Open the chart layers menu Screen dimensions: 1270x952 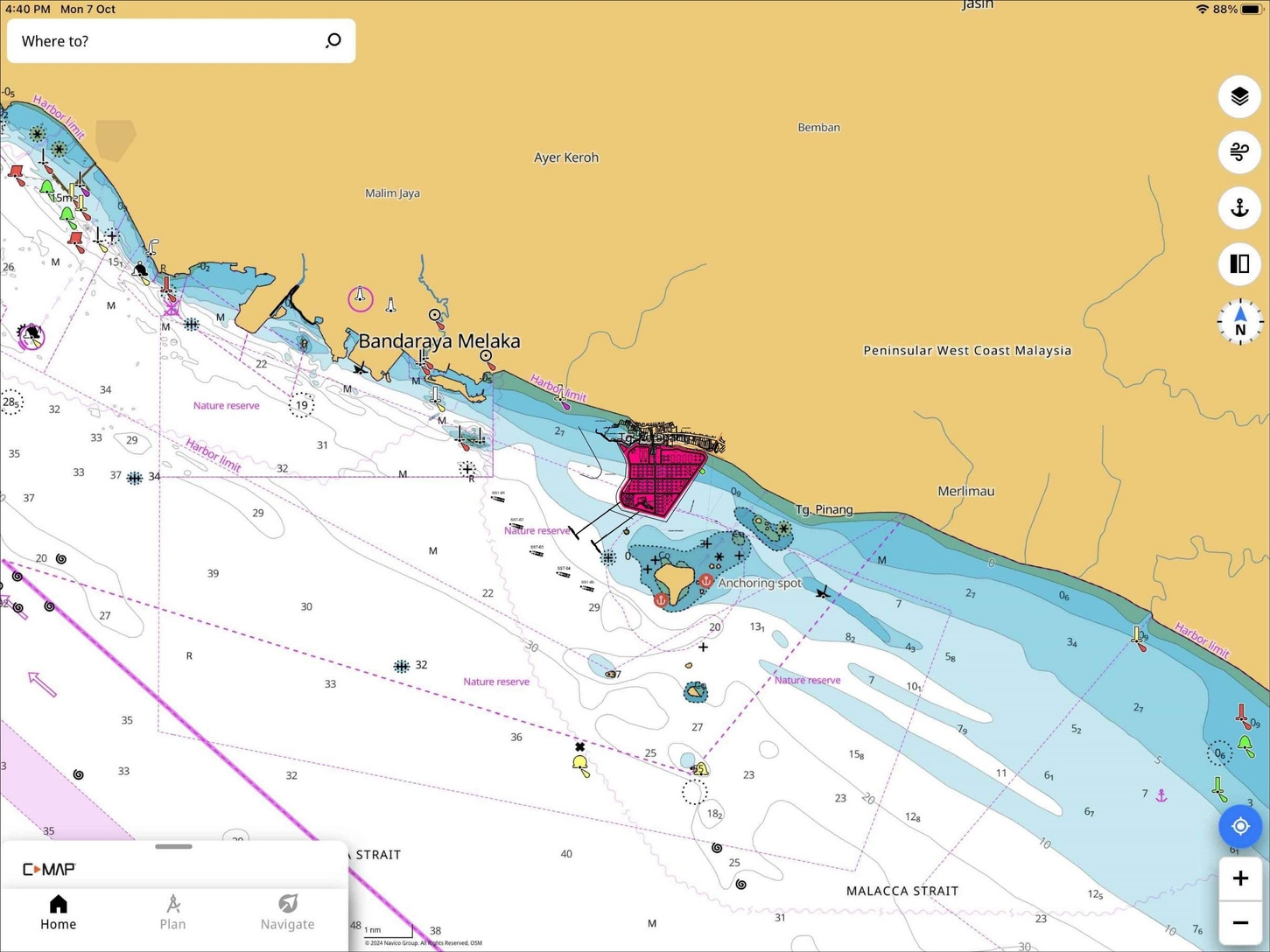pos(1239,96)
